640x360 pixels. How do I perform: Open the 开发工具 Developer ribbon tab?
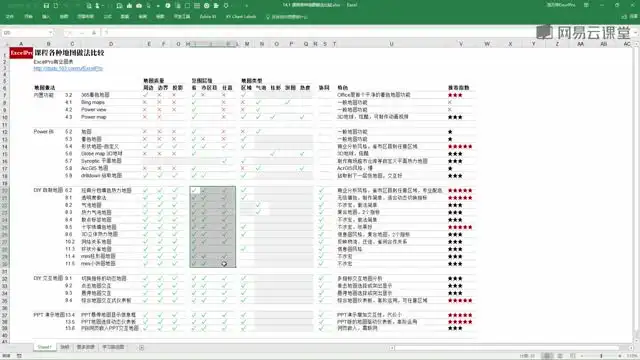(182, 17)
